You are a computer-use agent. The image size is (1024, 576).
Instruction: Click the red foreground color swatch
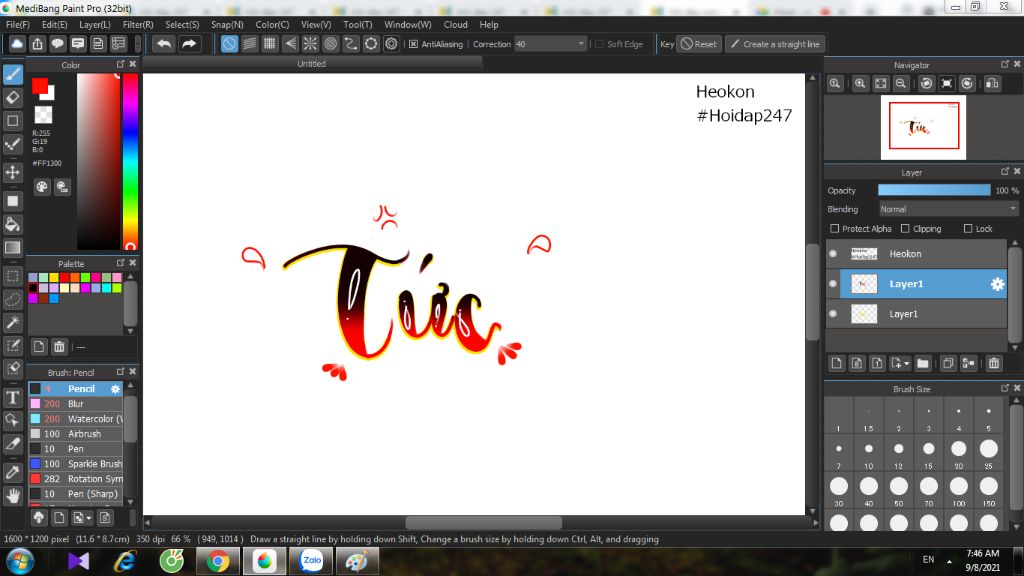[x=40, y=86]
